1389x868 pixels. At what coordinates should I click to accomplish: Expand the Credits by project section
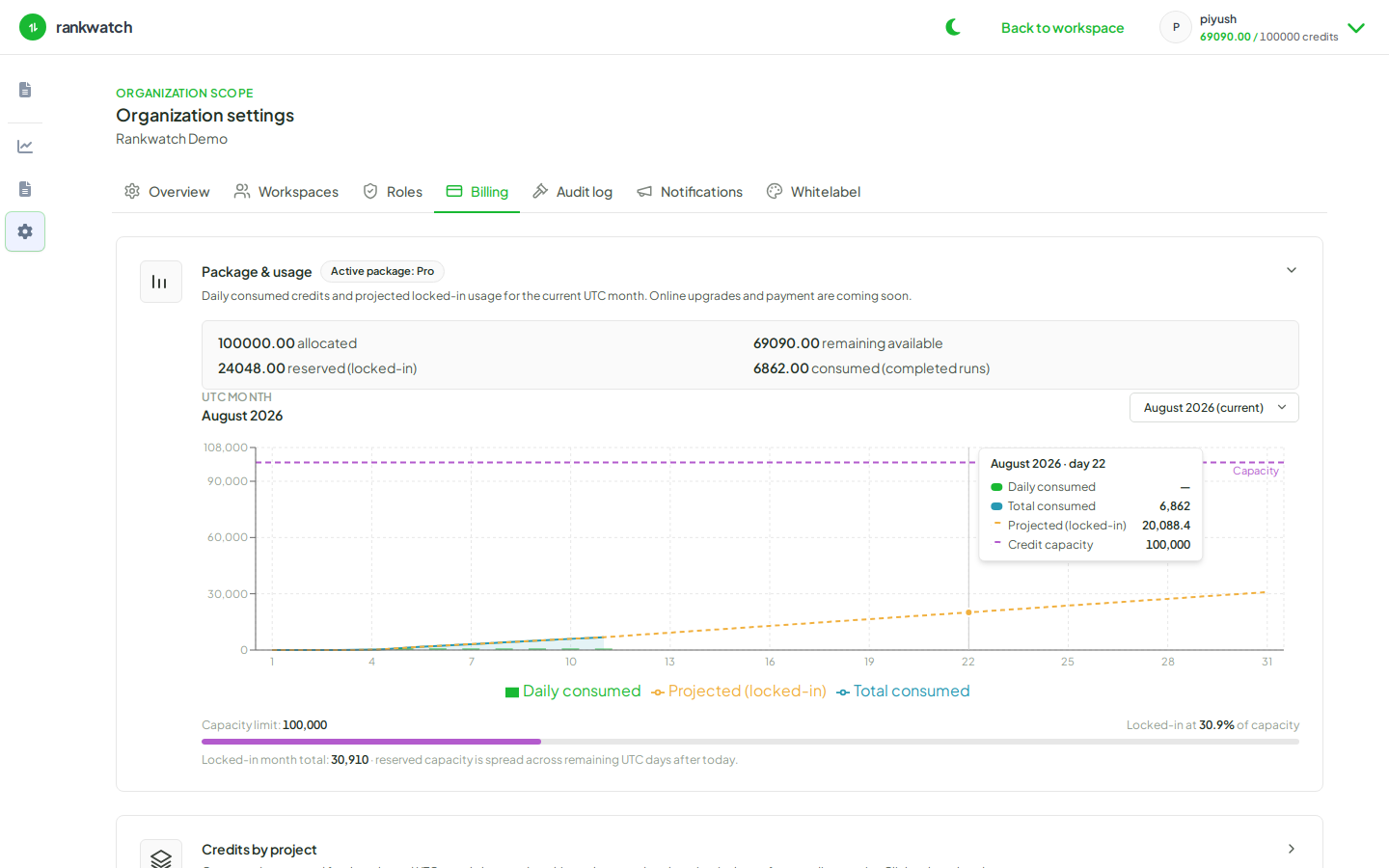(1292, 849)
